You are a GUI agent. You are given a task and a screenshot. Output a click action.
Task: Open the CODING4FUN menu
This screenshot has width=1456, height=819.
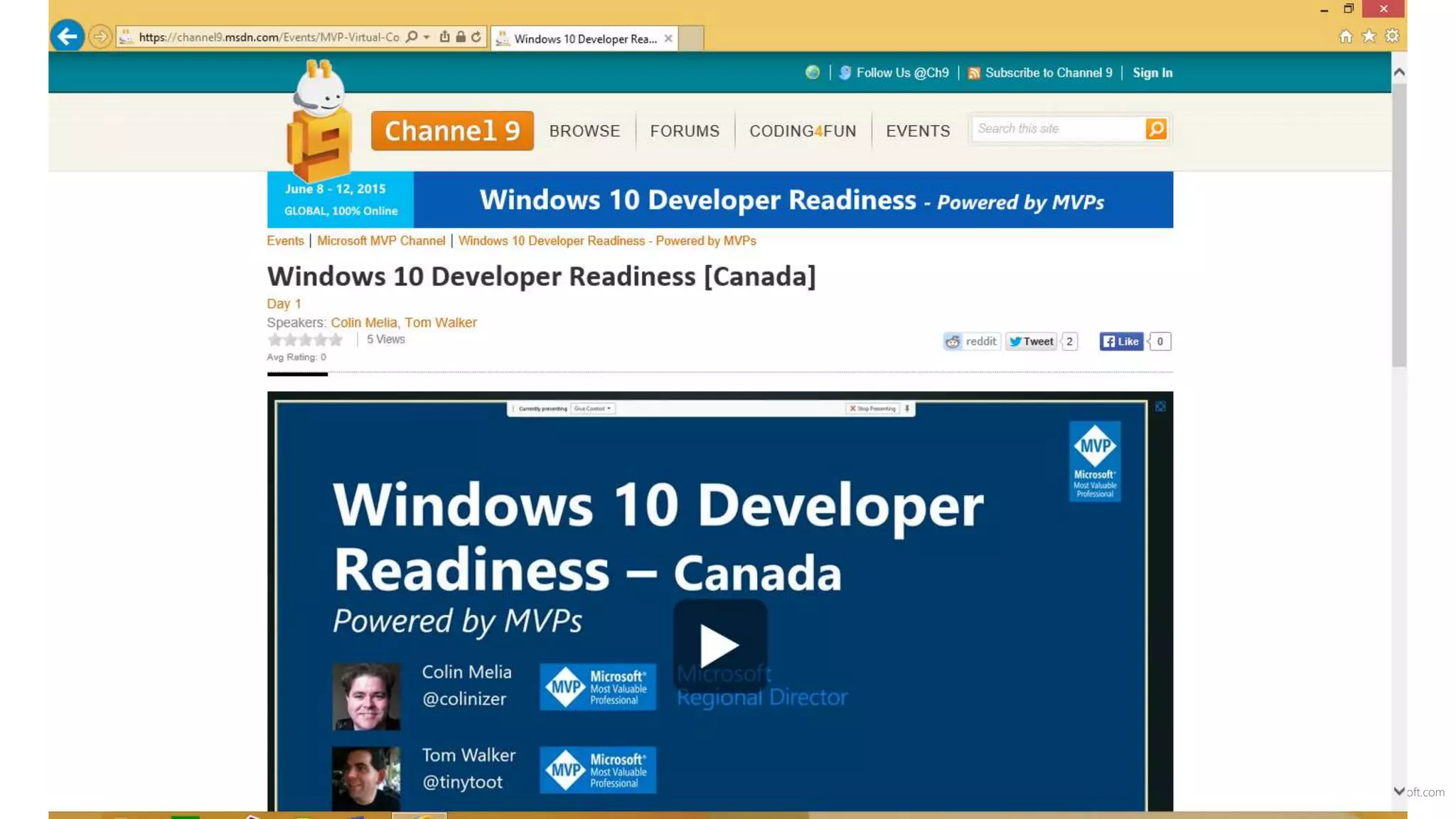pyautogui.click(x=803, y=131)
